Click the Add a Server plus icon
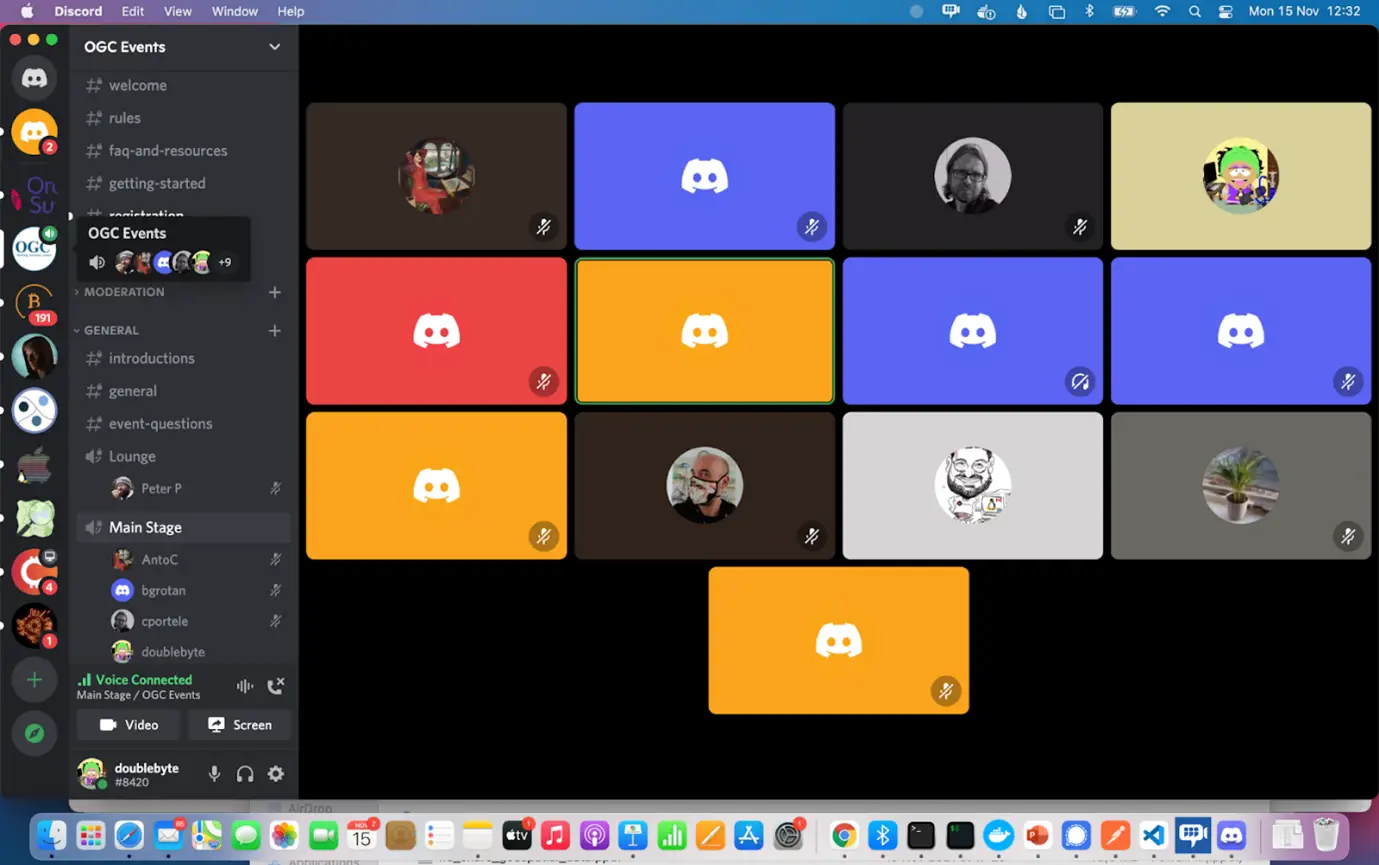1379x865 pixels. tap(34, 680)
